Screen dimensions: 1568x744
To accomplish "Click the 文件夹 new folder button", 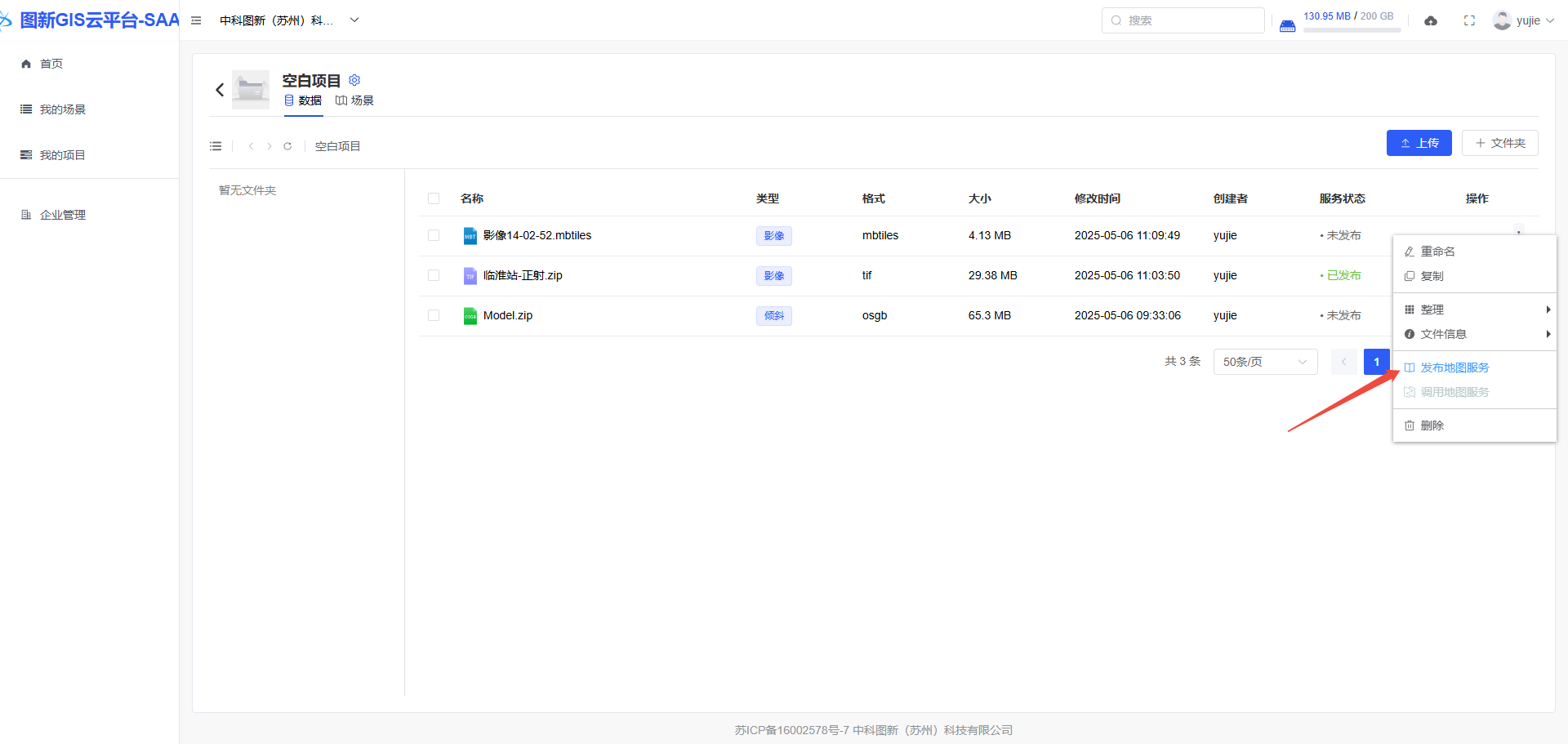I will [1499, 143].
